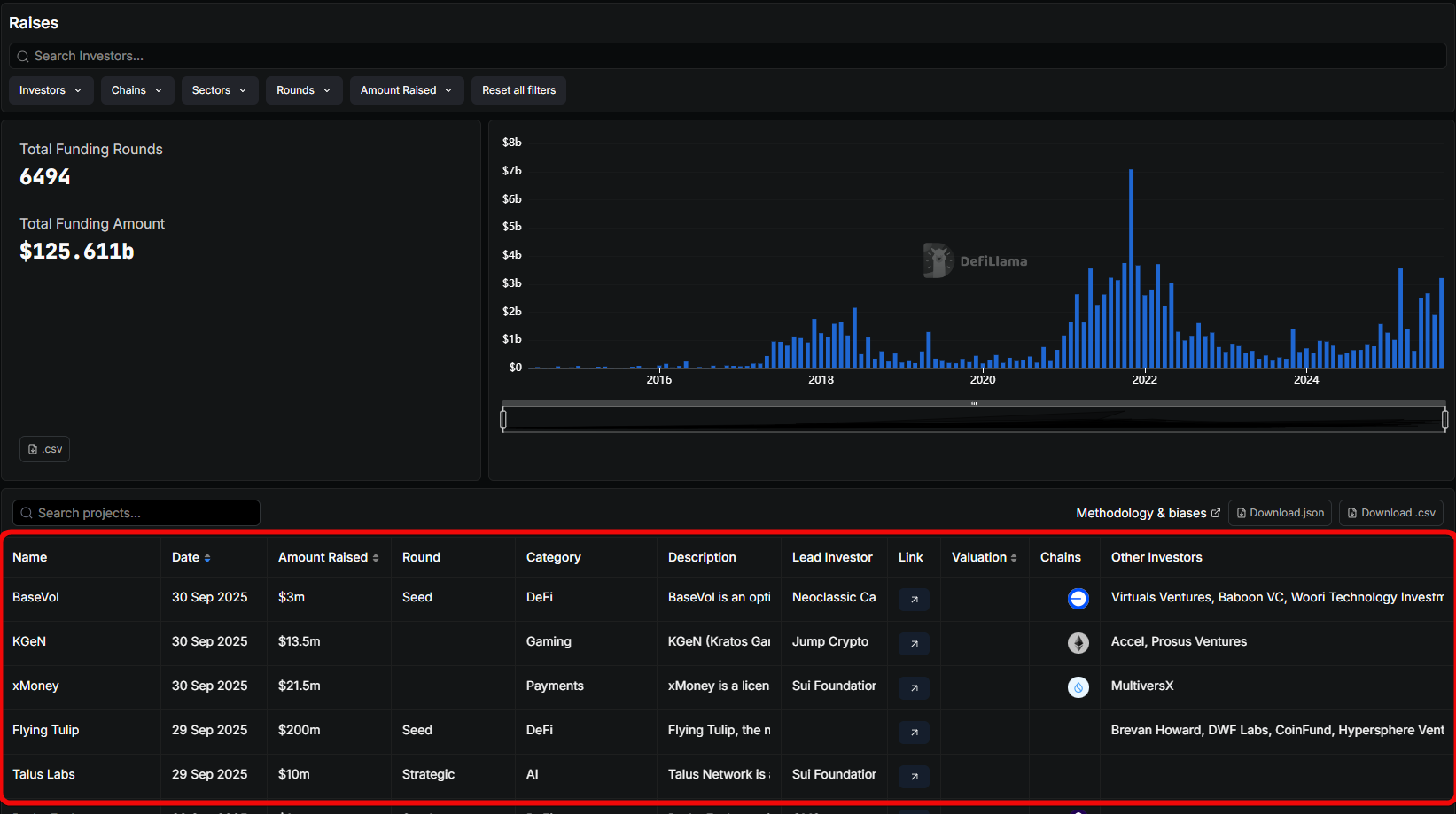This screenshot has width=1456, height=814.
Task: Click the Ethereum chain icon for KGeN
Action: [1078, 643]
